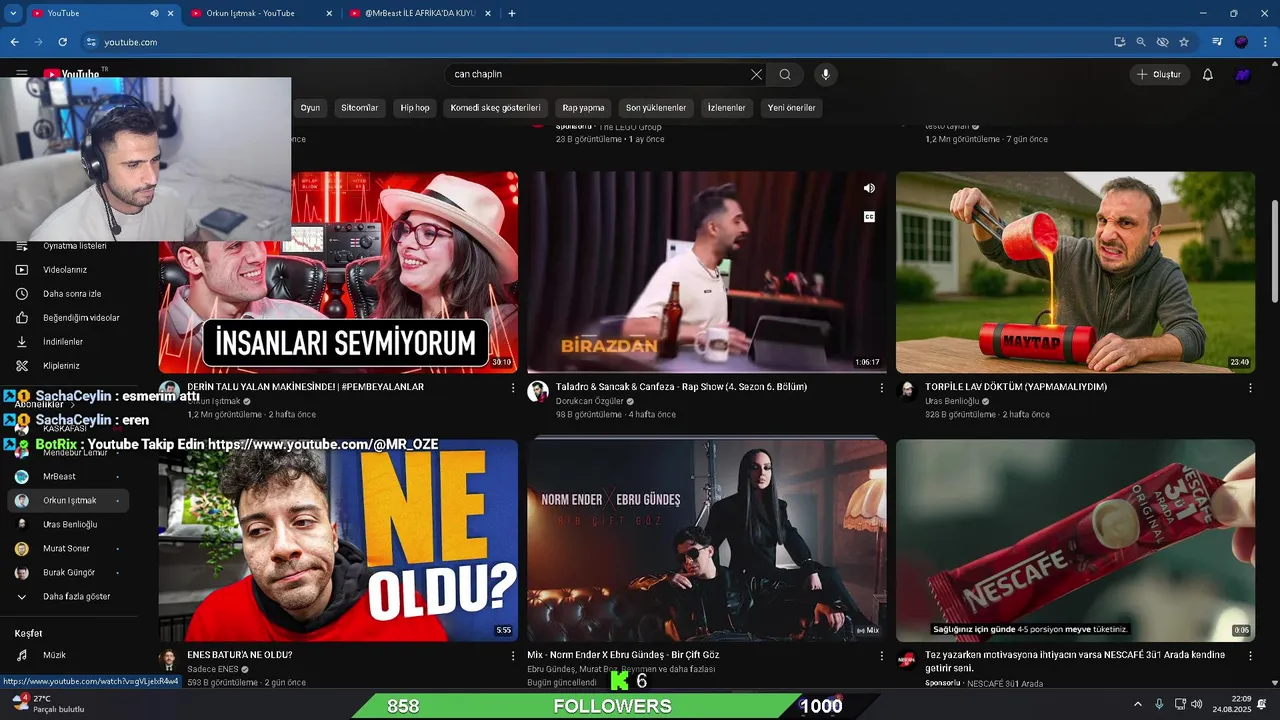Screen dimensions: 1280x720
Task: Toggle mute on Taladro preview video
Action: click(869, 188)
